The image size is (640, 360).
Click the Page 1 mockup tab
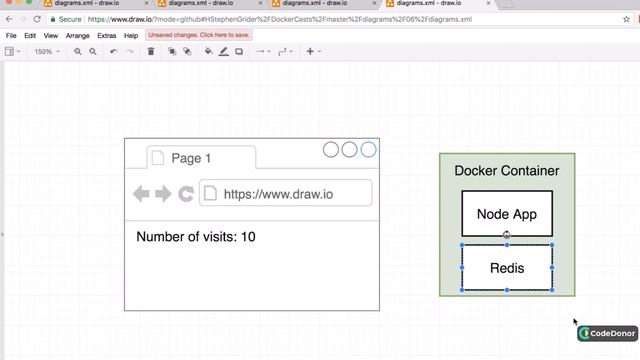201,158
